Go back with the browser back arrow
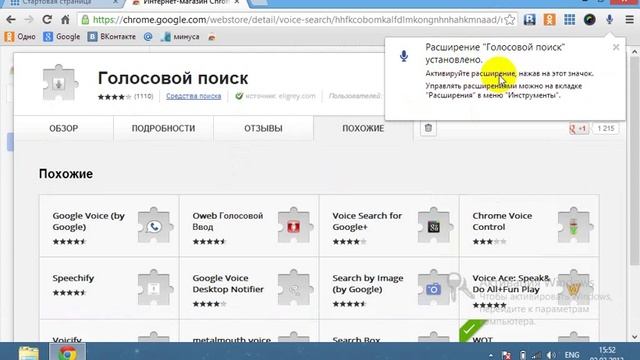 11,20
